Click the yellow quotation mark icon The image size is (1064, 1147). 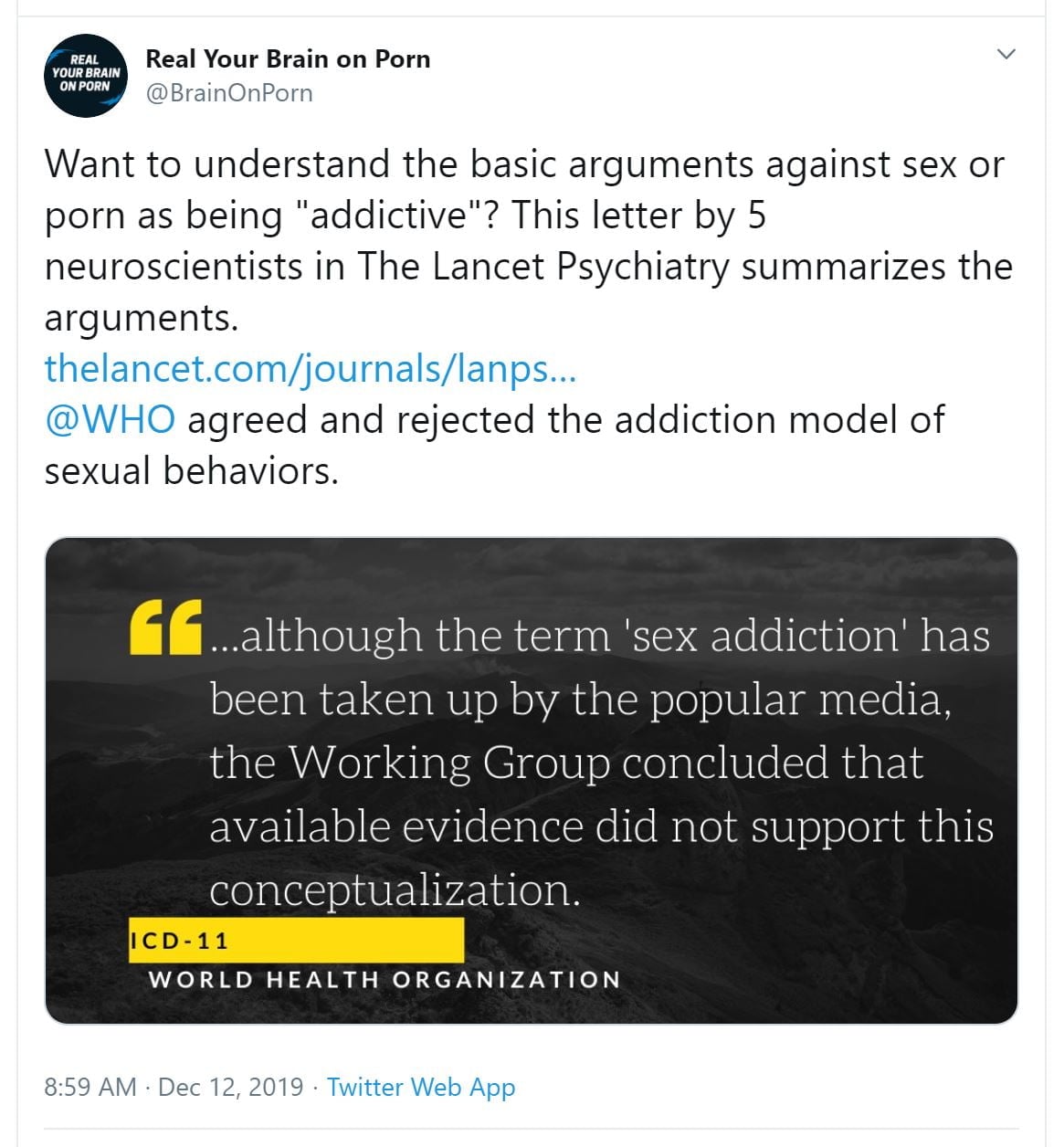(x=165, y=626)
